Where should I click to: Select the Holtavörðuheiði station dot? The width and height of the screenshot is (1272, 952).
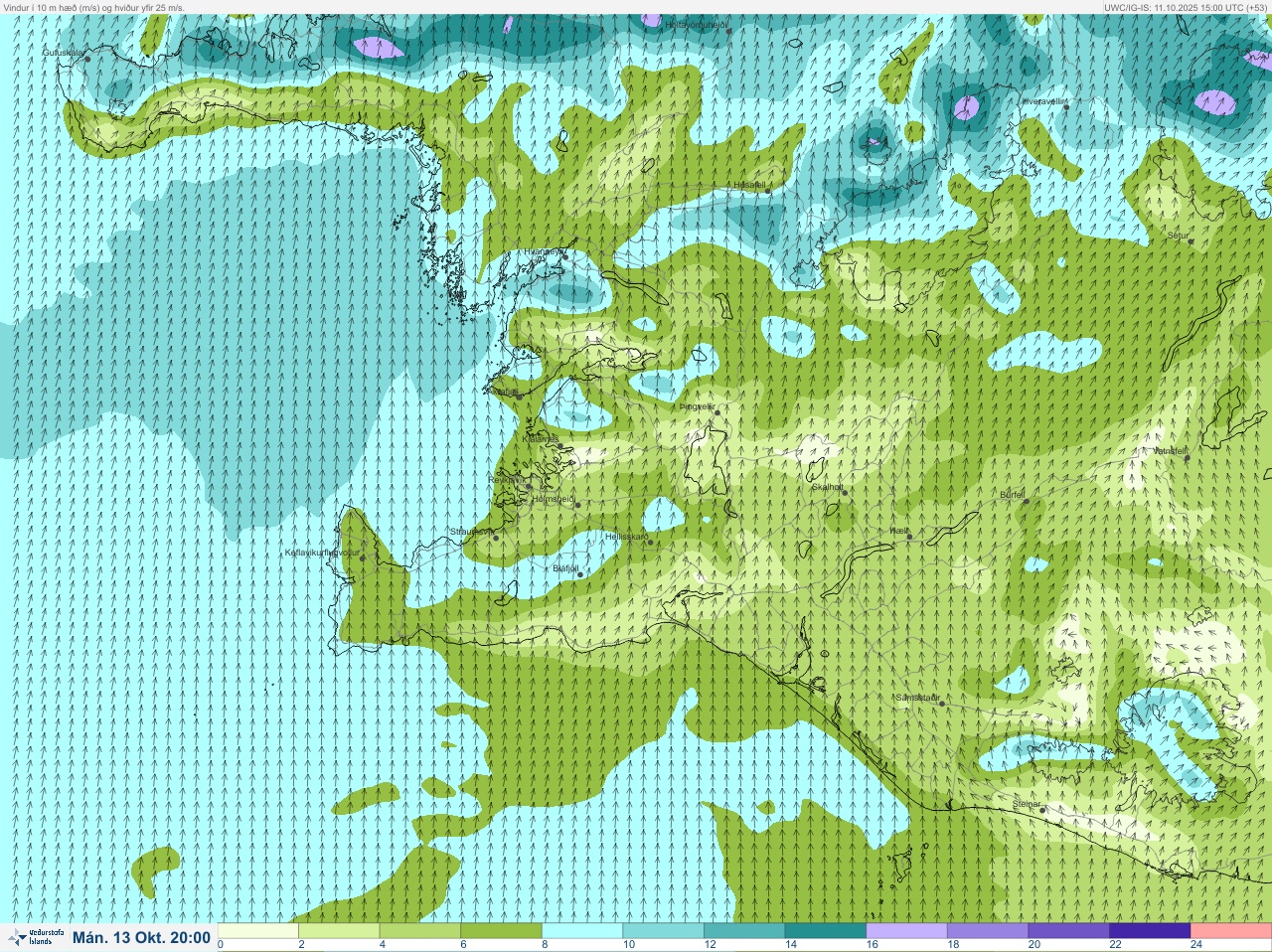pos(728,32)
